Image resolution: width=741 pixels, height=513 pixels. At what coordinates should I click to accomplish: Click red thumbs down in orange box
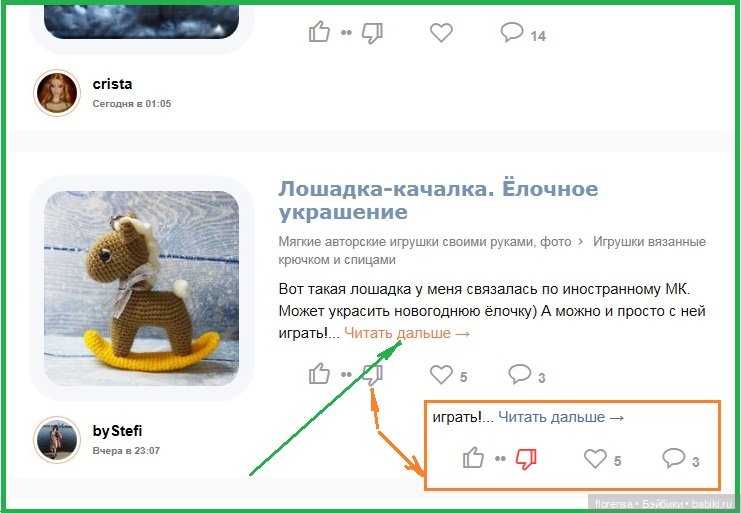[x=526, y=459]
